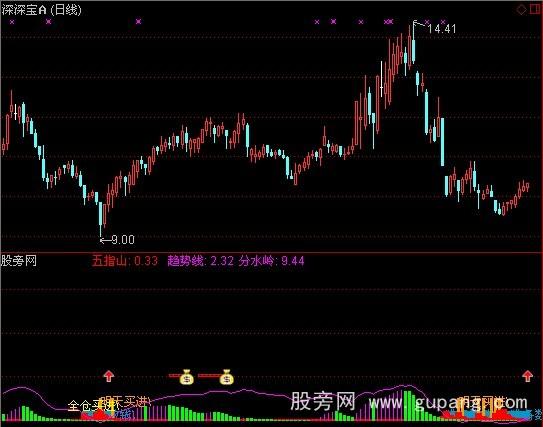Click the doubled purple X marker above the peak

(389, 22)
